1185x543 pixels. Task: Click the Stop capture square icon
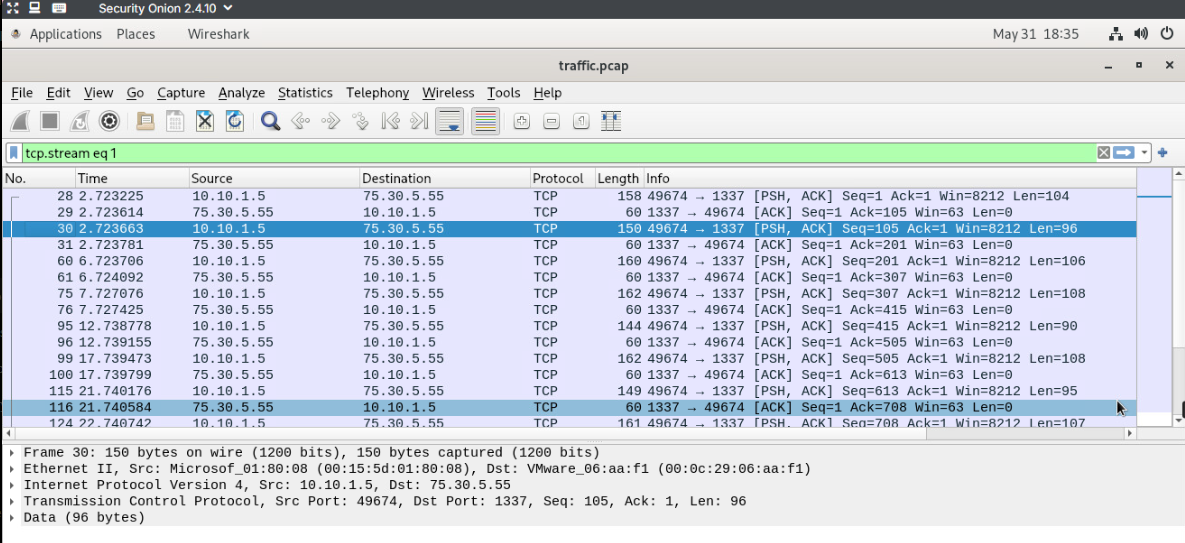tap(50, 121)
